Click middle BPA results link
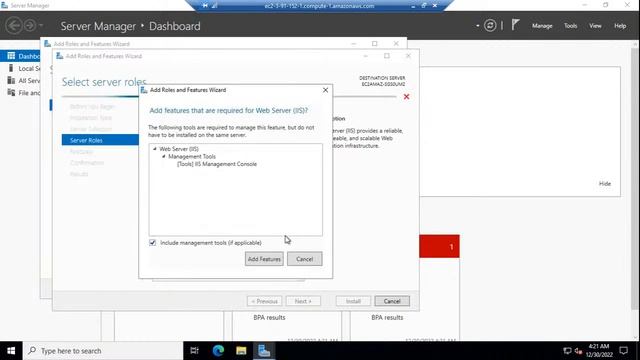Image resolution: width=640 pixels, height=360 pixels. pos(269,317)
